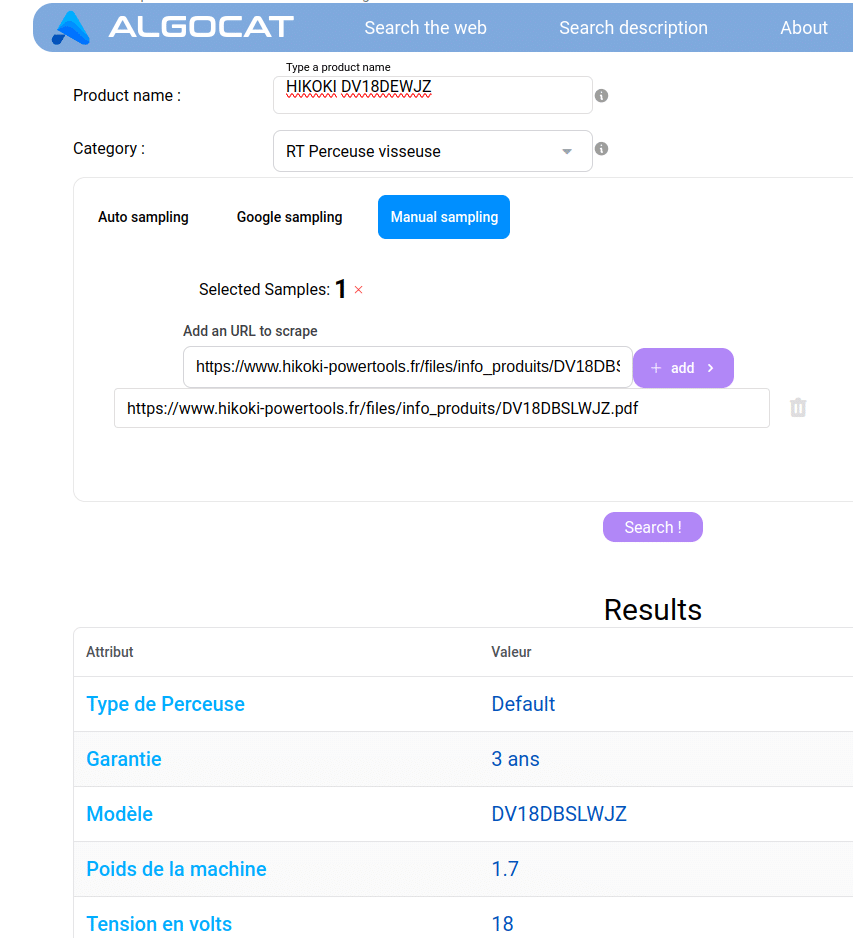Click the Attribut column header
The width and height of the screenshot is (853, 938).
pos(109,652)
